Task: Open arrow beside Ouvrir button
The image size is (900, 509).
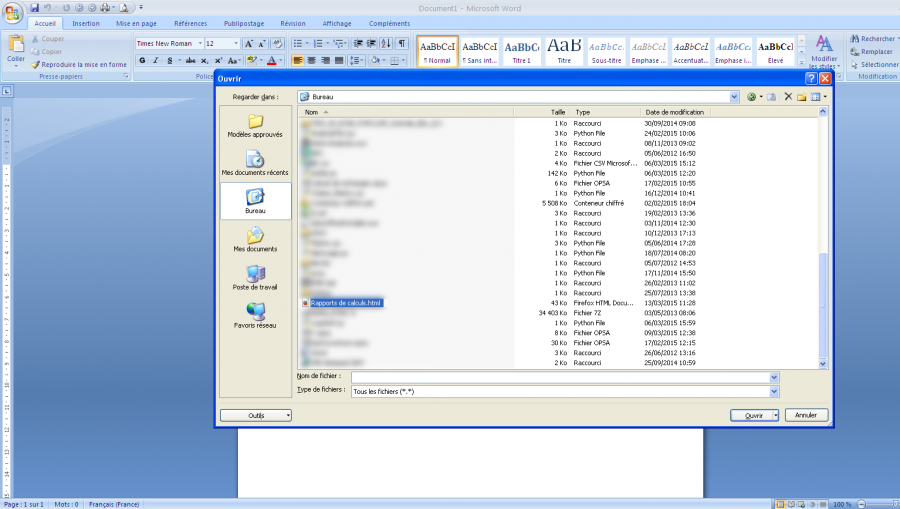Action: (775, 415)
